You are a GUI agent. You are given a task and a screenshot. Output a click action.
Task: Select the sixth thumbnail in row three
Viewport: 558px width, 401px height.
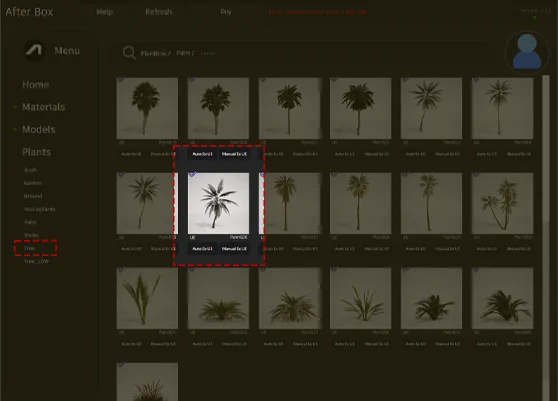coord(502,299)
